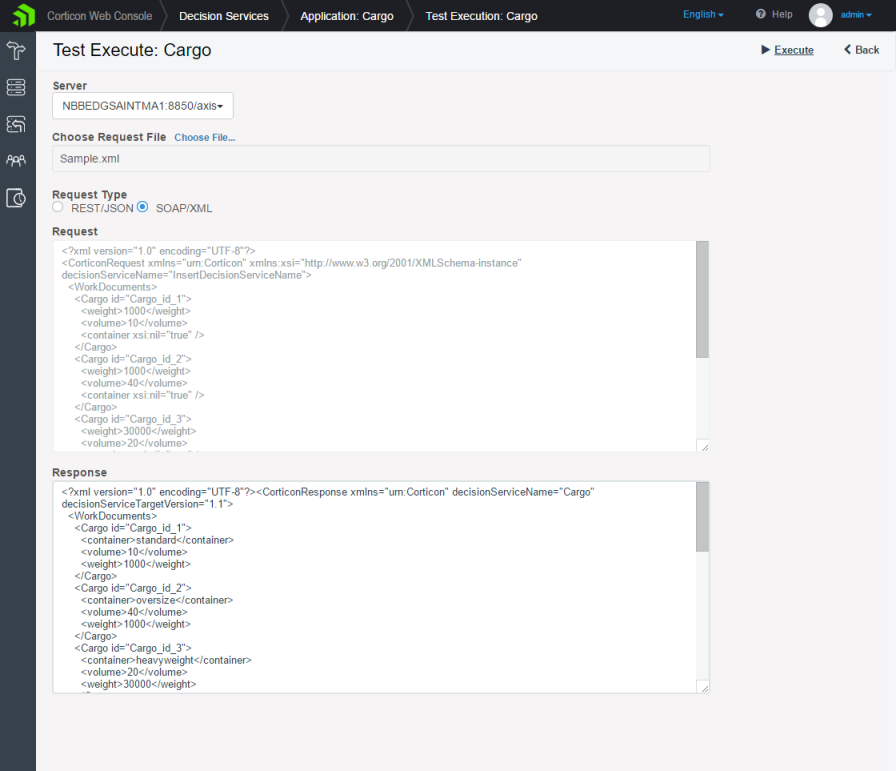Click the Choose File... link

point(205,138)
